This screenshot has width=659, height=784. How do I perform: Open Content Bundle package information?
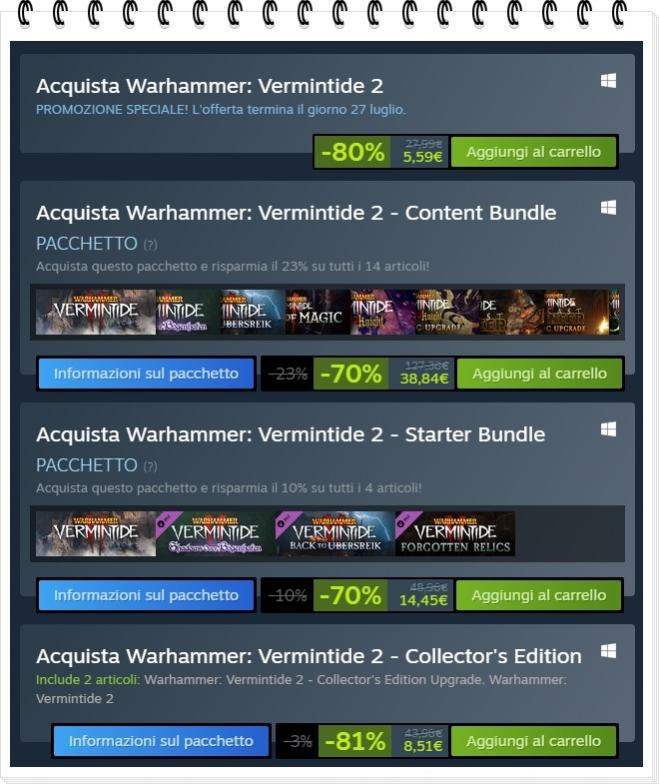click(146, 374)
